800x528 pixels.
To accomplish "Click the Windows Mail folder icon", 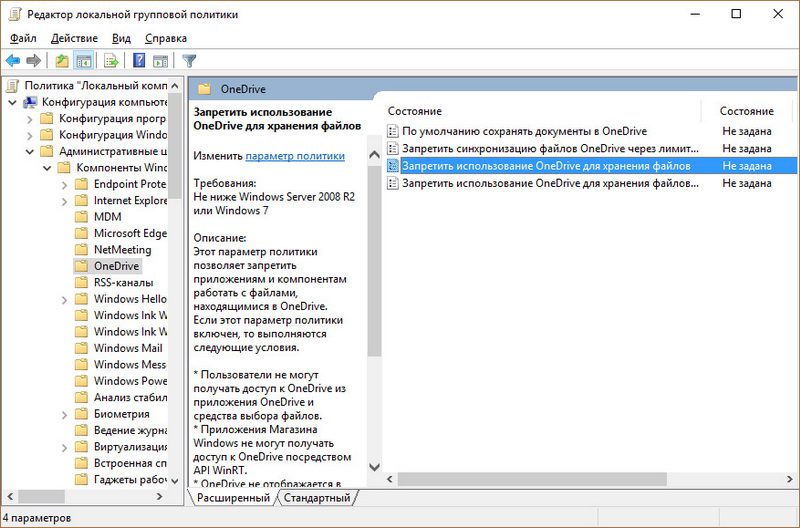I will [82, 348].
